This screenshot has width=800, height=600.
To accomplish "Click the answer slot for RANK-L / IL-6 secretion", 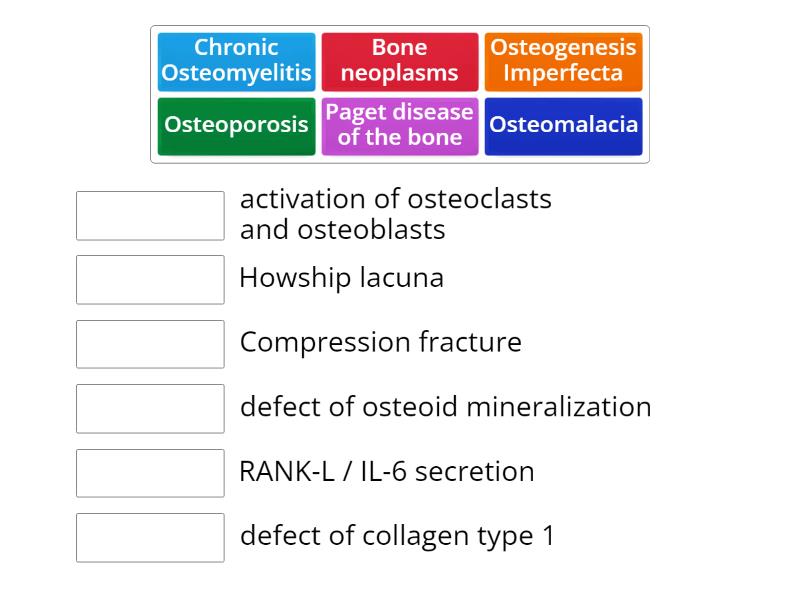I will click(x=150, y=473).
